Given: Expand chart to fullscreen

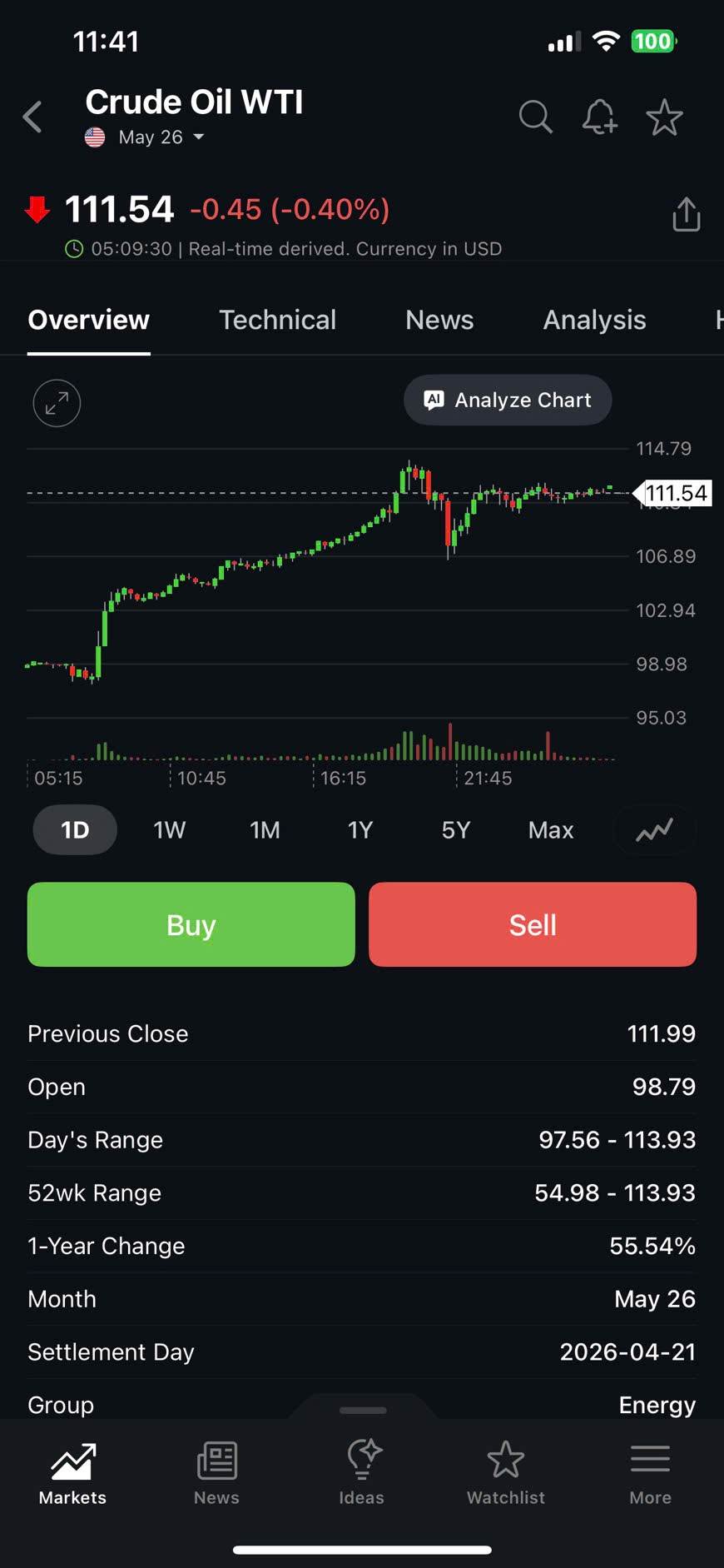Looking at the screenshot, I should [57, 403].
